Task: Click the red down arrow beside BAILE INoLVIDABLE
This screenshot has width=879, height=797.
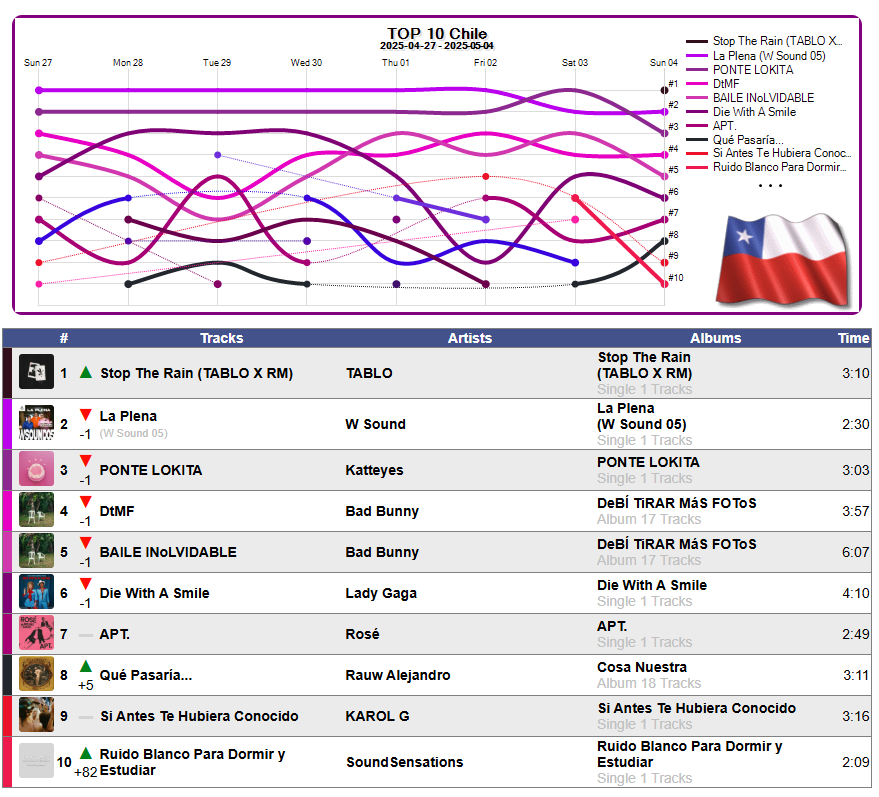Action: pos(85,543)
